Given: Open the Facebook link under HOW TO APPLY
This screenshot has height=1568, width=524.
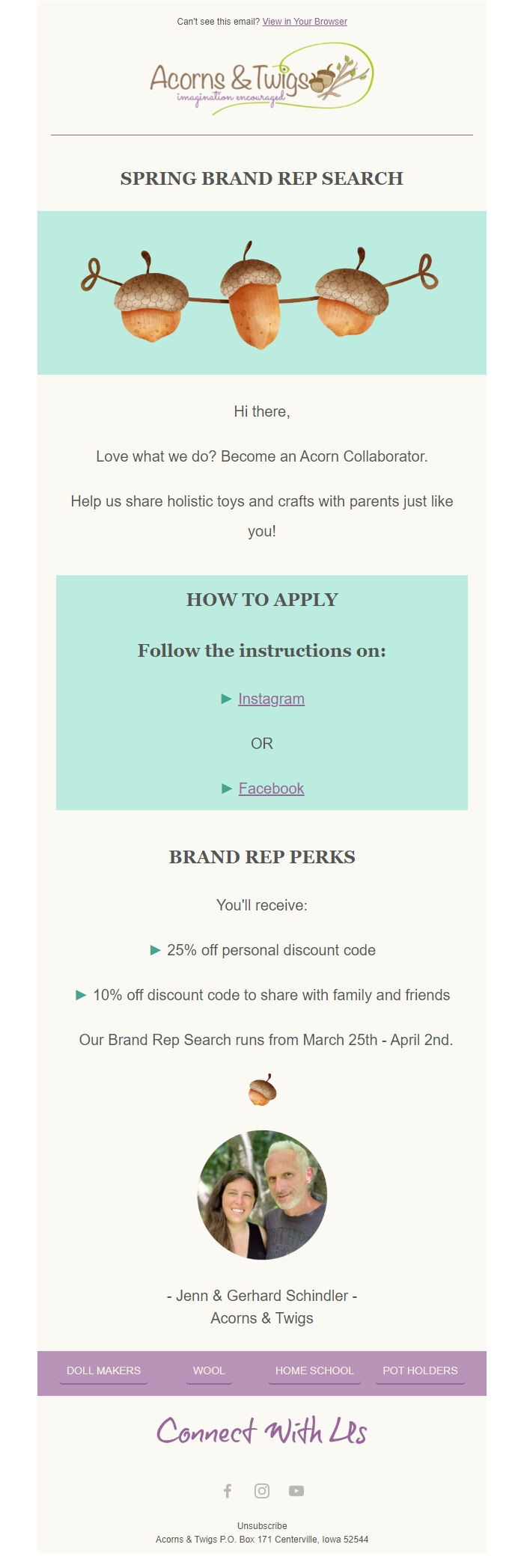Looking at the screenshot, I should point(270,788).
